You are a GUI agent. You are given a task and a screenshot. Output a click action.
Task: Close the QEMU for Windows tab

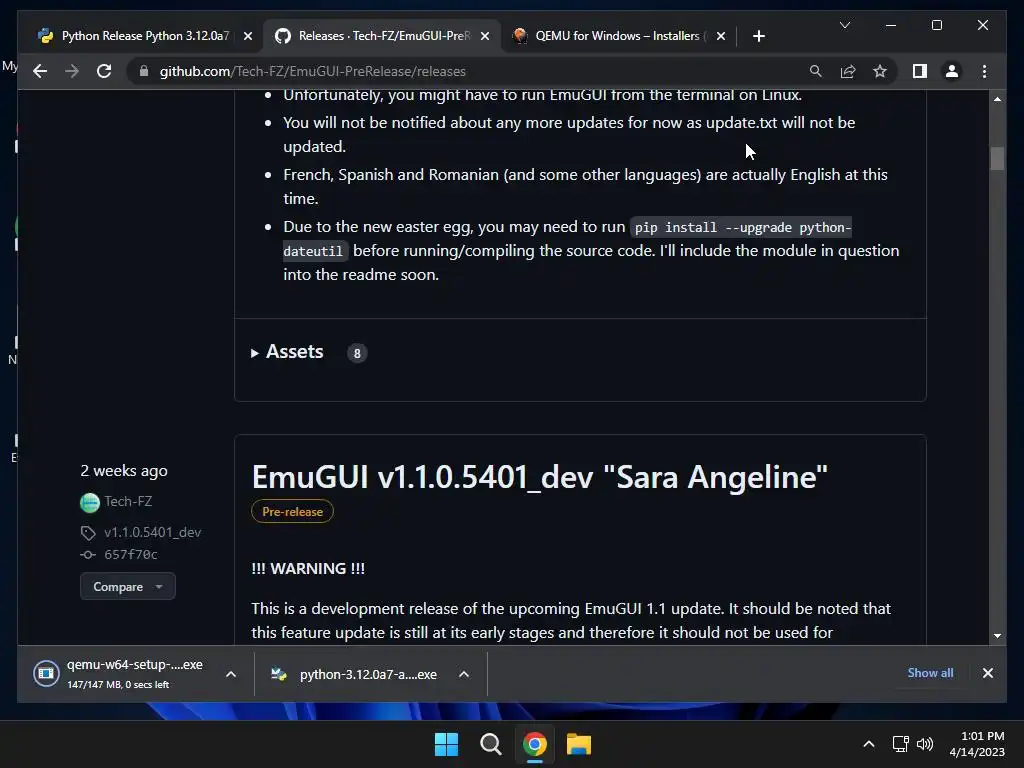click(x=720, y=37)
